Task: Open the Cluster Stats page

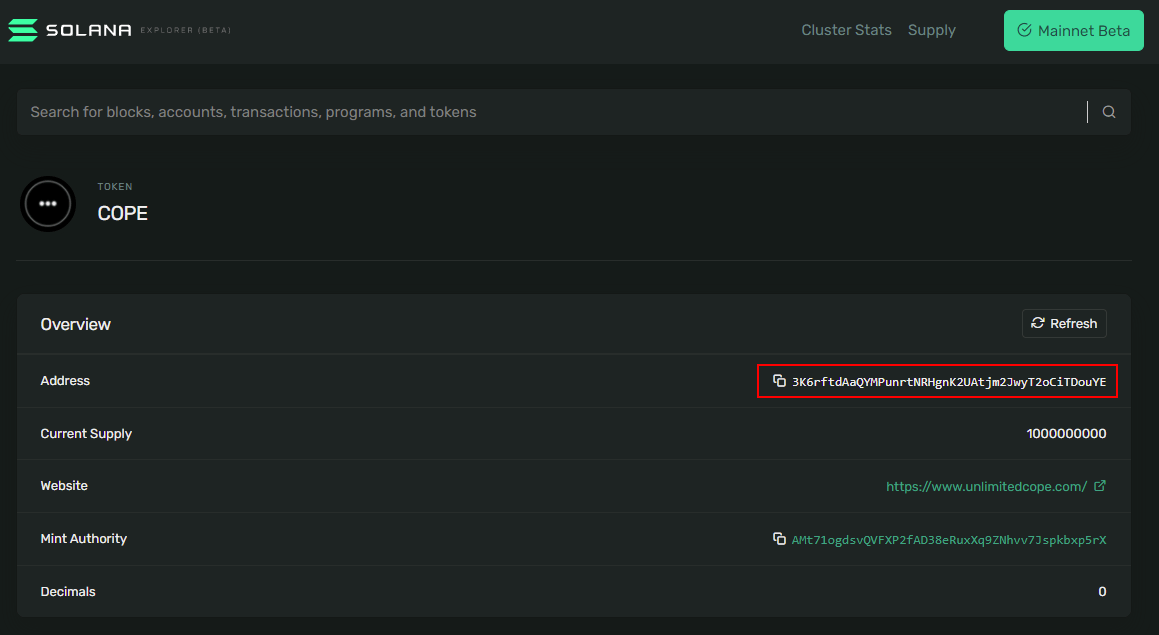Action: (x=846, y=30)
